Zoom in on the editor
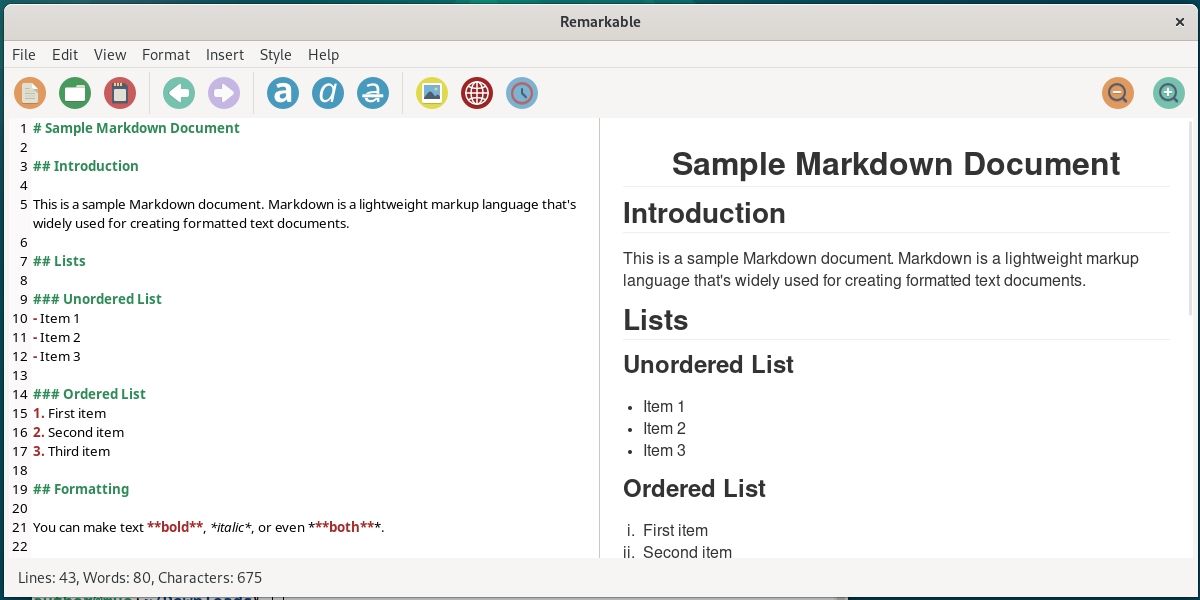The width and height of the screenshot is (1200, 600). point(1169,93)
